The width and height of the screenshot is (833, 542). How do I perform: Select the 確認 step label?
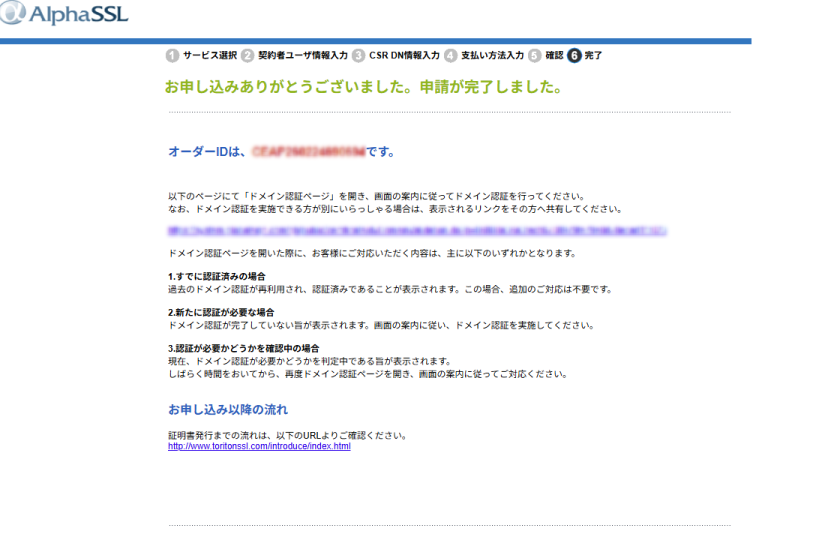pos(554,56)
